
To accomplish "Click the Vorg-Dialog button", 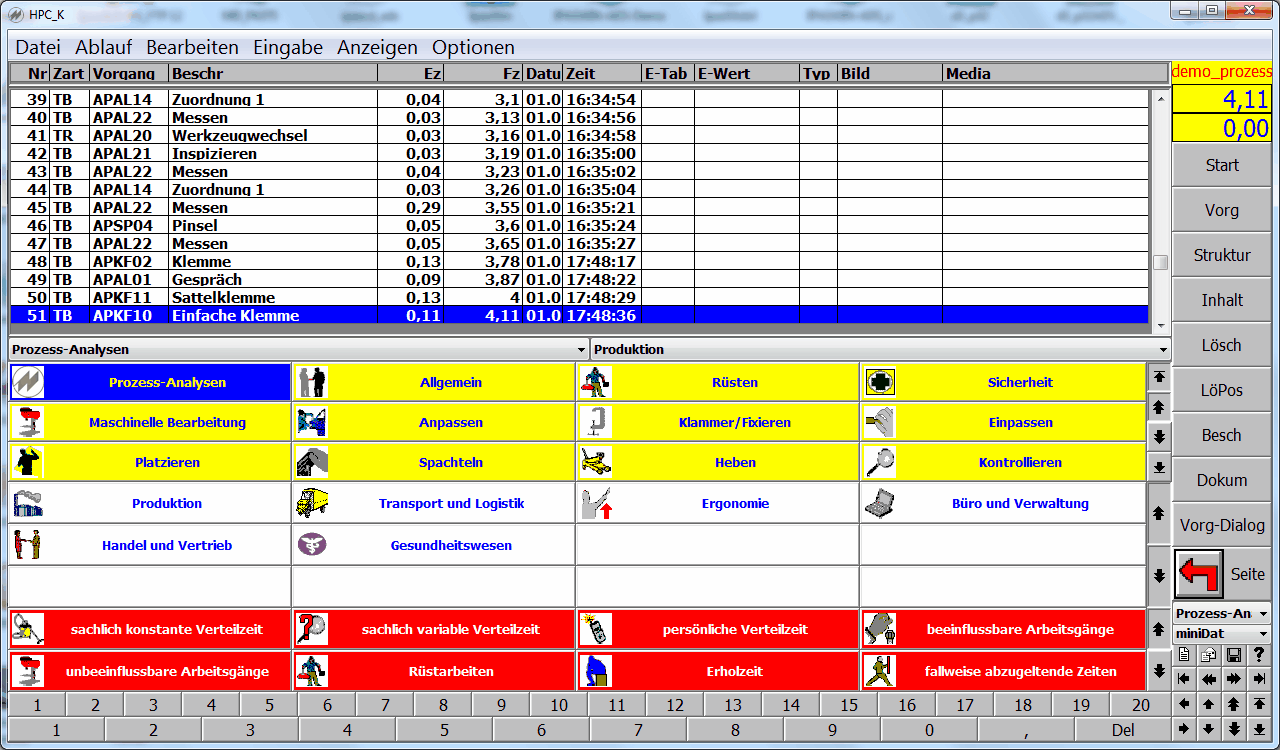I will [1222, 525].
